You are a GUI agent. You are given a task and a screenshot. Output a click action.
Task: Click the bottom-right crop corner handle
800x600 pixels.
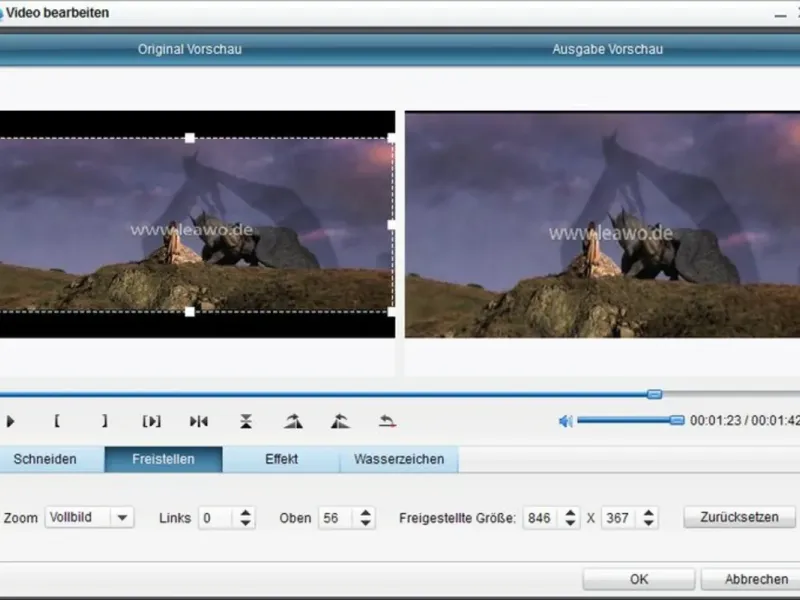(x=391, y=312)
